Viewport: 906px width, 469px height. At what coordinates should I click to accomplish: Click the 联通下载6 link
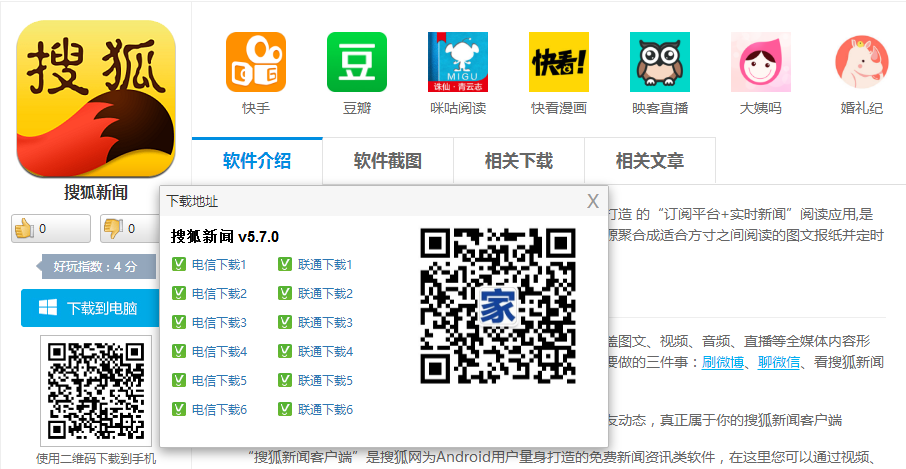pyautogui.click(x=325, y=410)
